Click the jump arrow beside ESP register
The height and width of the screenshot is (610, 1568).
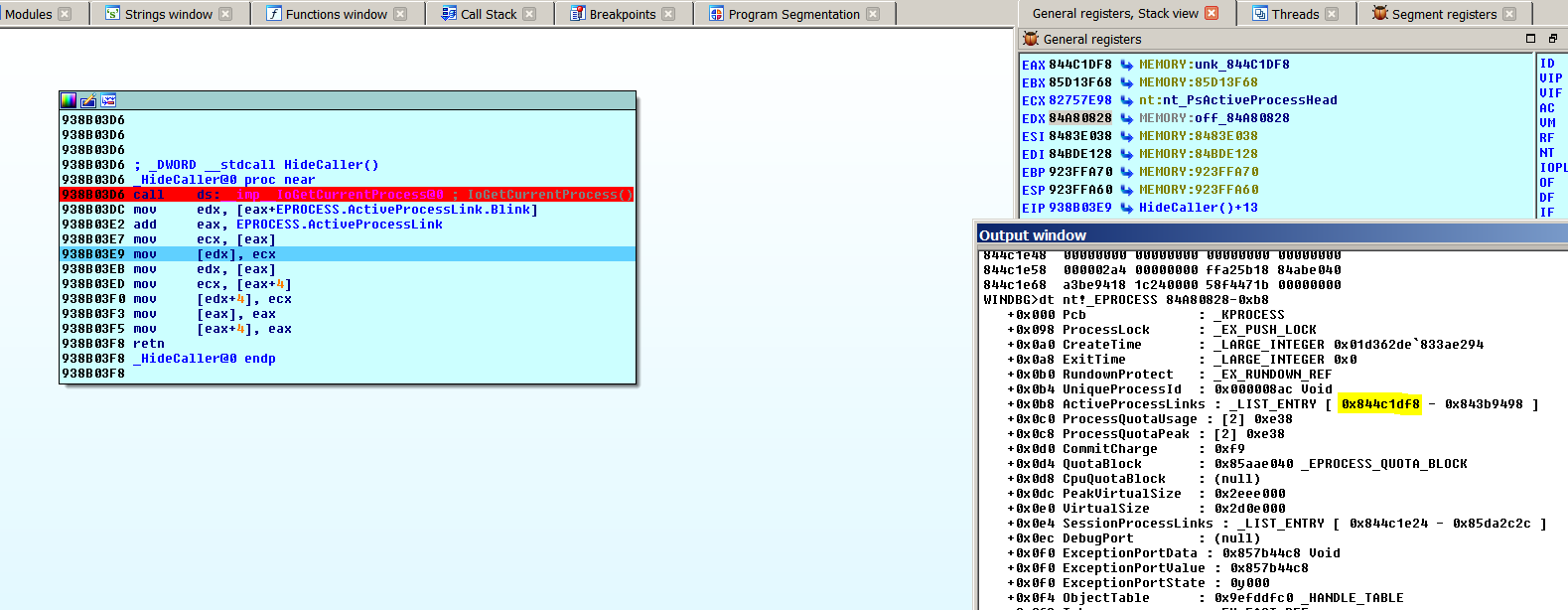(x=1127, y=190)
